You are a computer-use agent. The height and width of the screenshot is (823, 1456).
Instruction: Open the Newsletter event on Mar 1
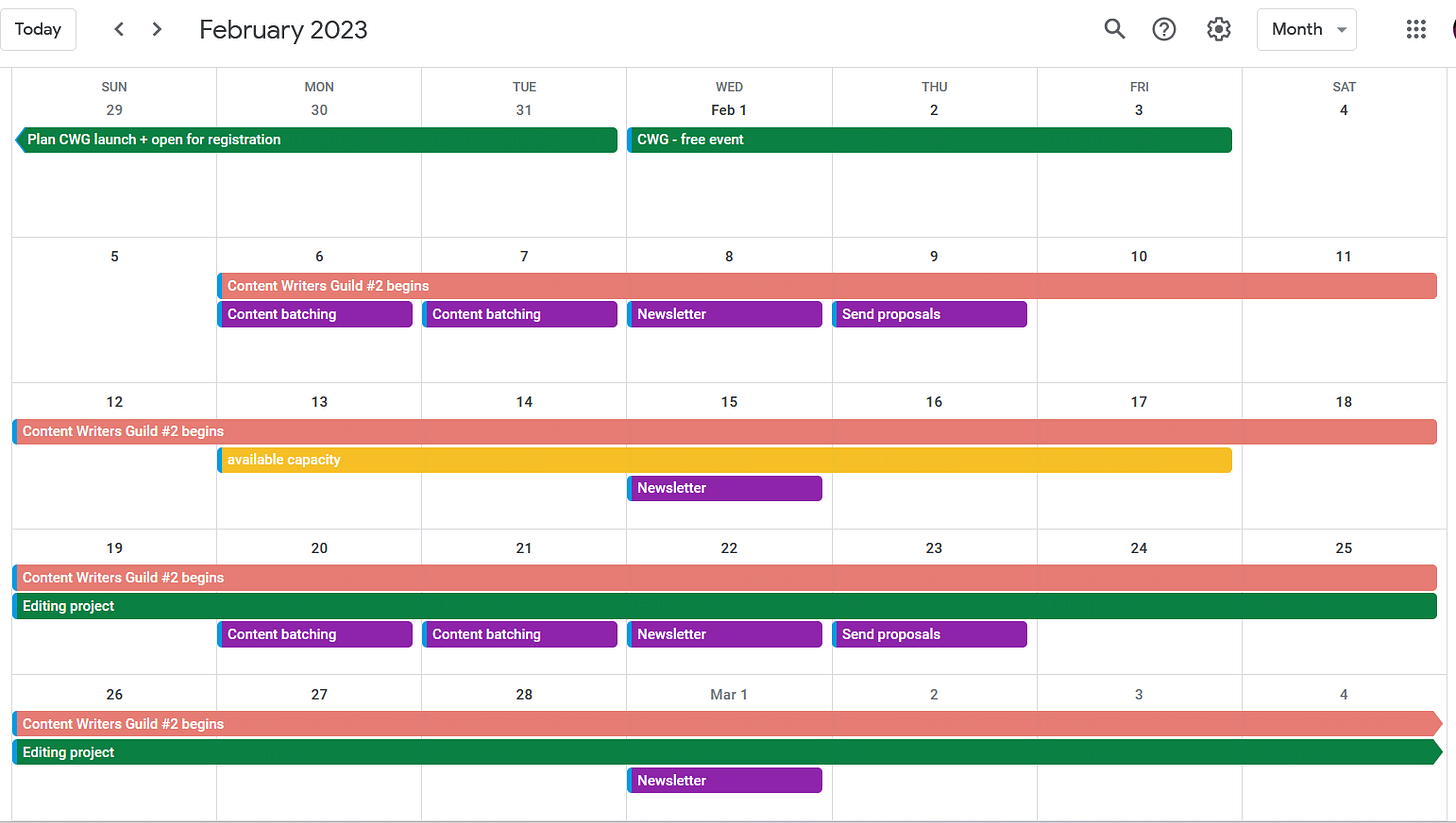point(725,780)
